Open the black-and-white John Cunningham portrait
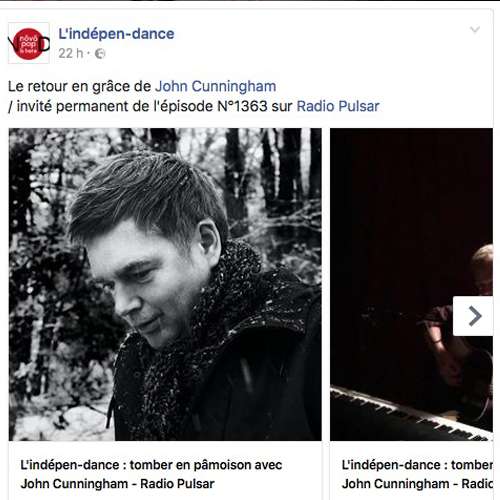500x500 pixels. [165, 284]
